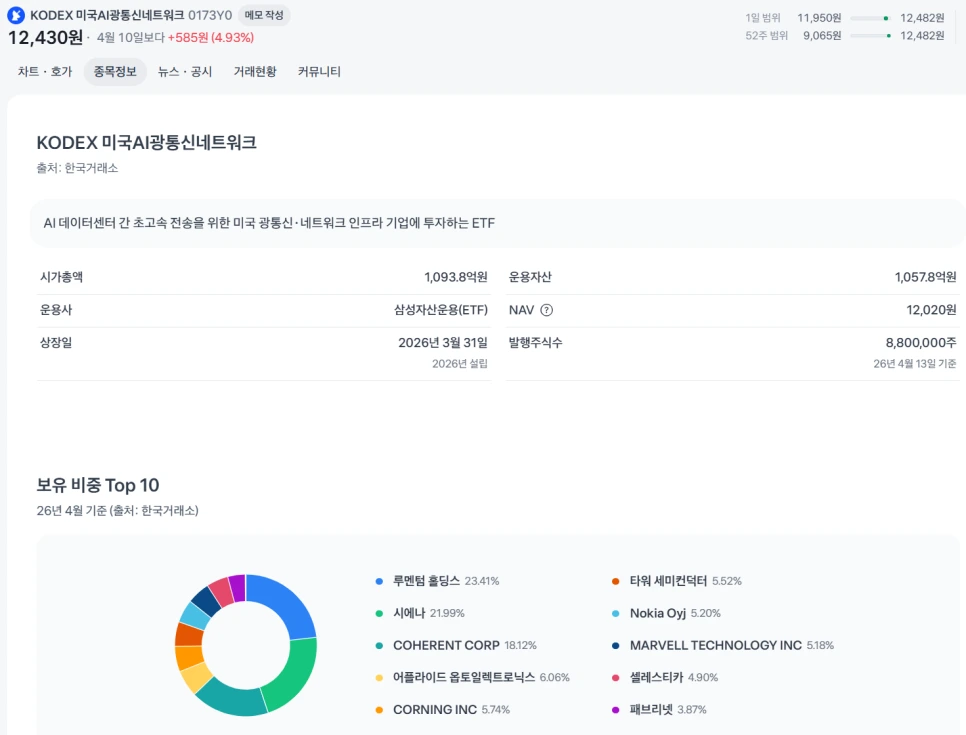The image size is (966, 735).
Task: Click the 운용사 value 삼성자산운용(ETF)
Action: [x=441, y=310]
